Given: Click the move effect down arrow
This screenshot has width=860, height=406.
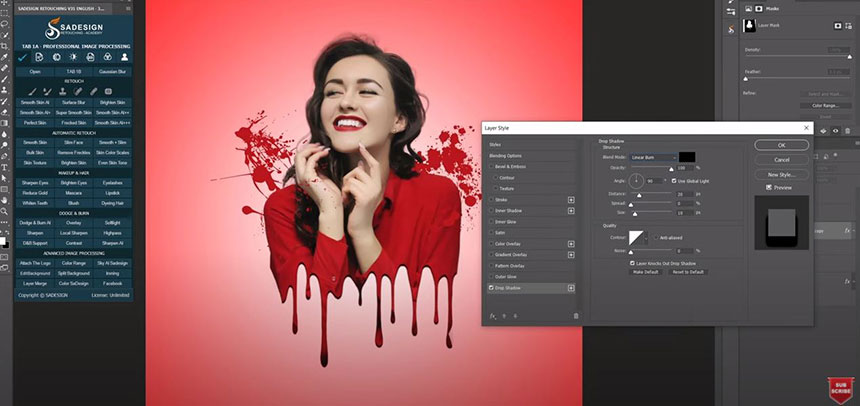Looking at the screenshot, I should pyautogui.click(x=515, y=316).
